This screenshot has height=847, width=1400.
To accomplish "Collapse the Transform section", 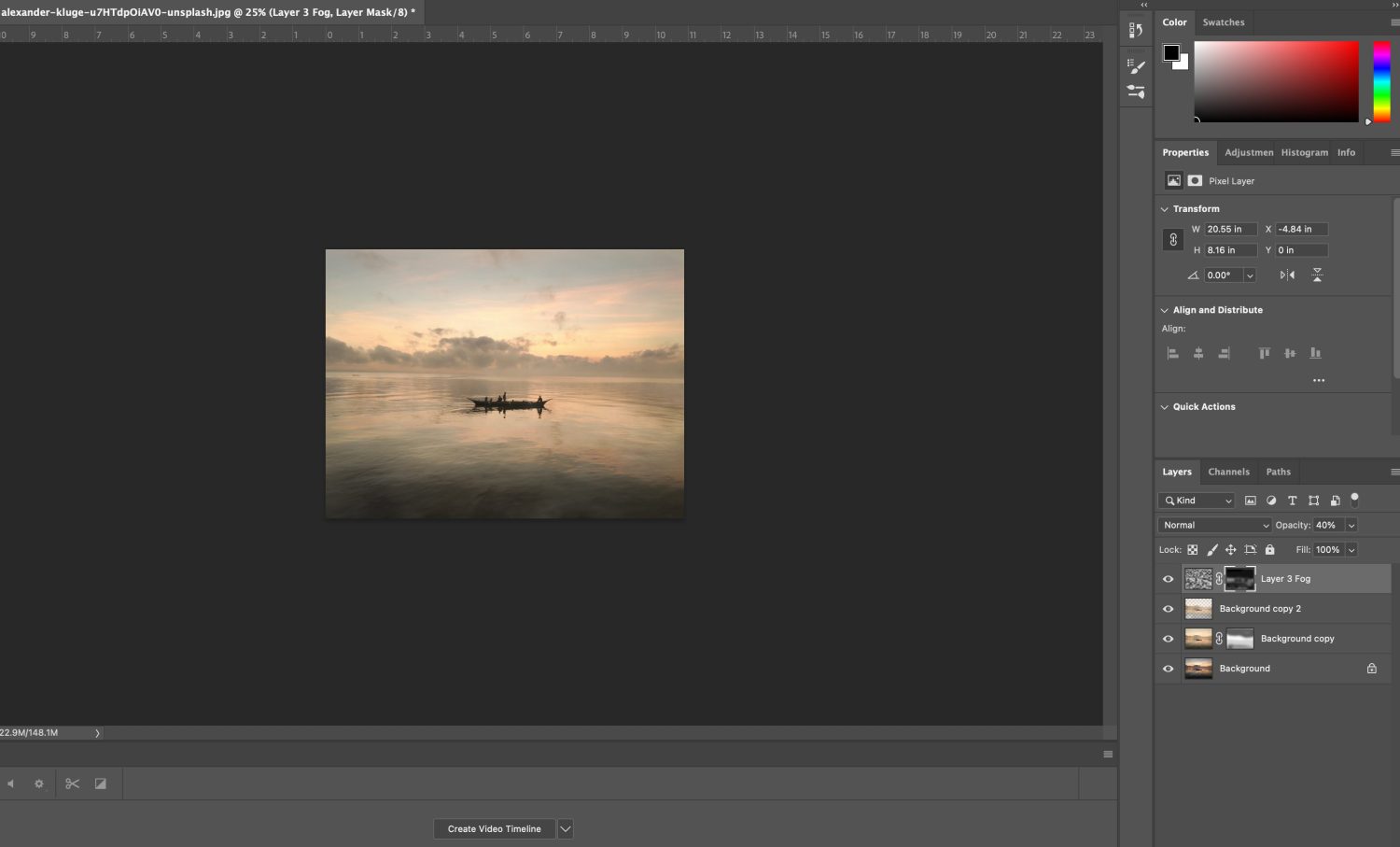I will click(x=1164, y=209).
